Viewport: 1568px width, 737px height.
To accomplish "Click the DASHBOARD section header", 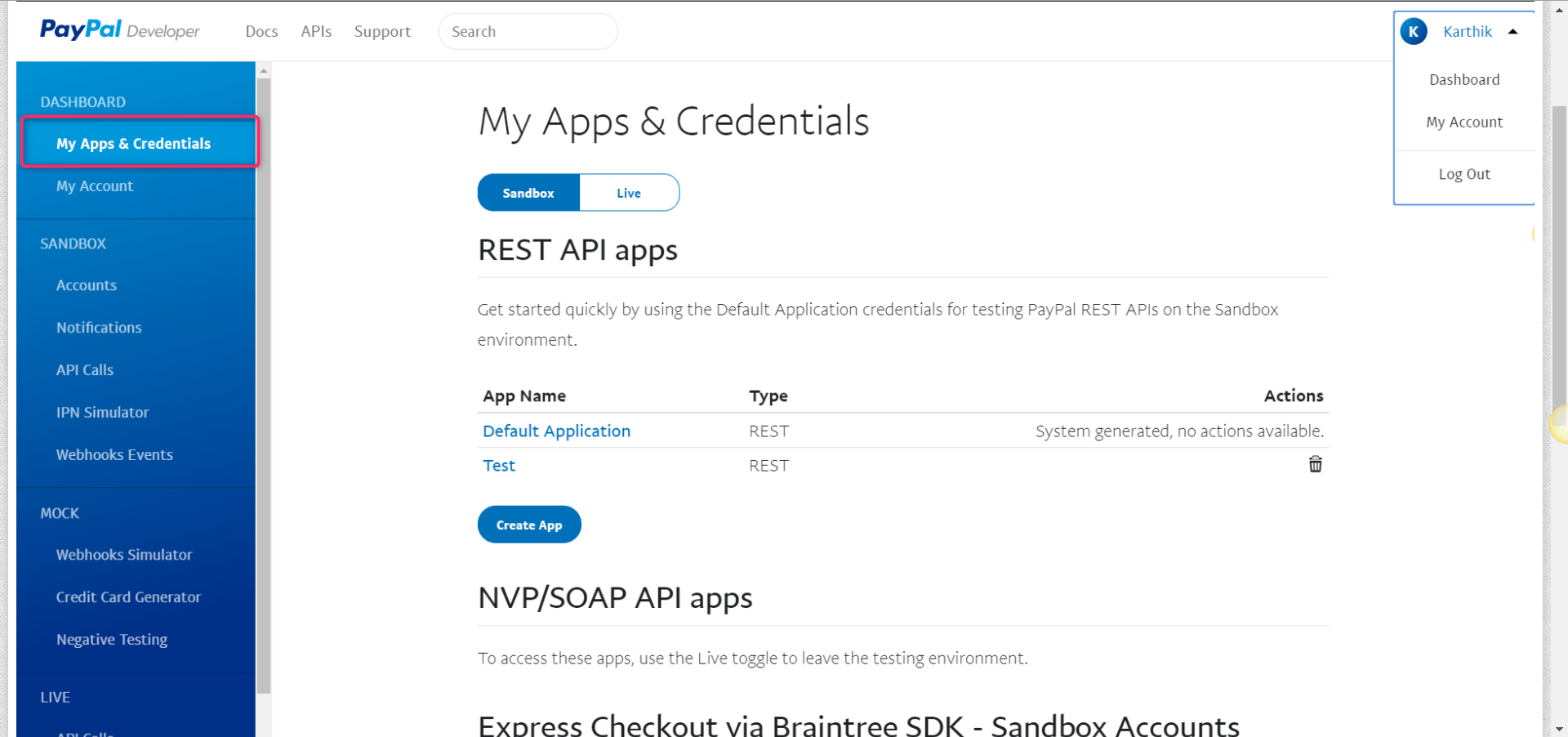I will pos(83,102).
